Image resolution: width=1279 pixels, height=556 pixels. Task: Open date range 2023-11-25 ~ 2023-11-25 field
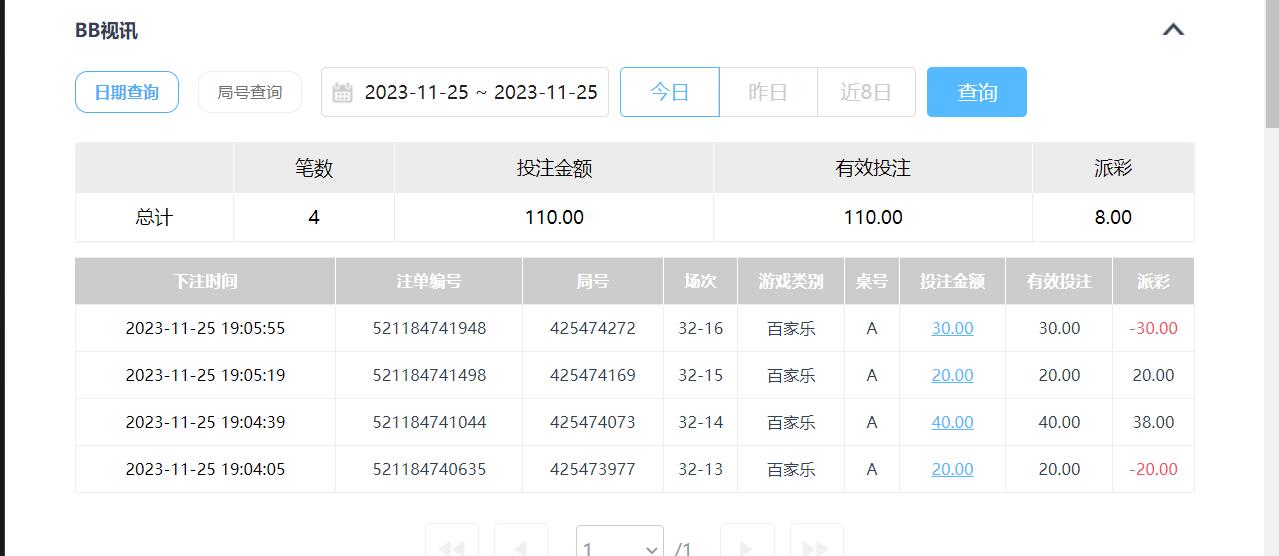[465, 92]
